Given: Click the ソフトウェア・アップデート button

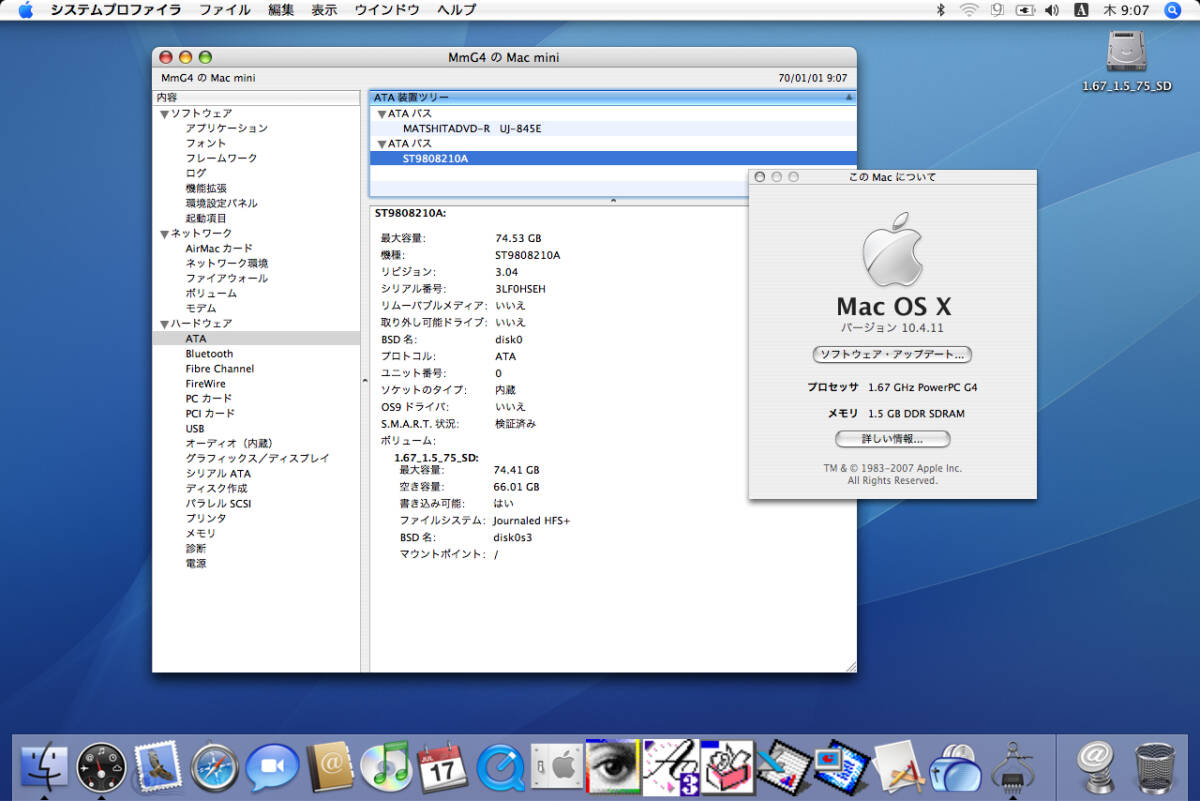Looking at the screenshot, I should point(892,355).
